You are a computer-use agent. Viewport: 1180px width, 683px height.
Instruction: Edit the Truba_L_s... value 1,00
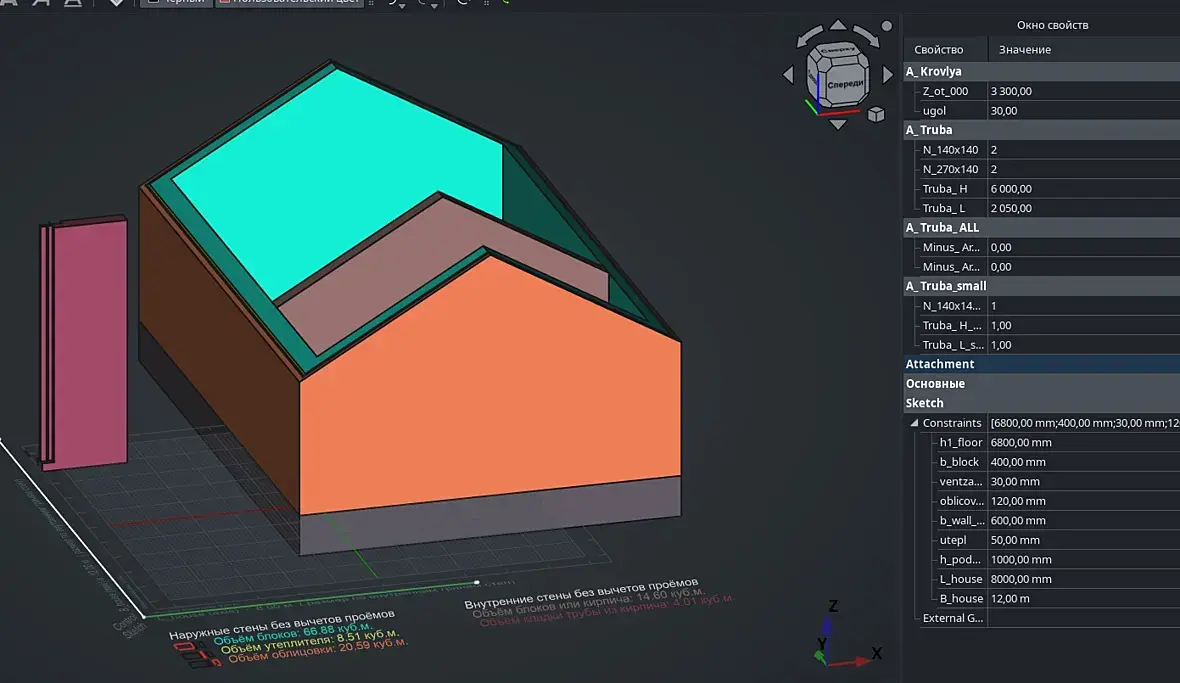1084,345
